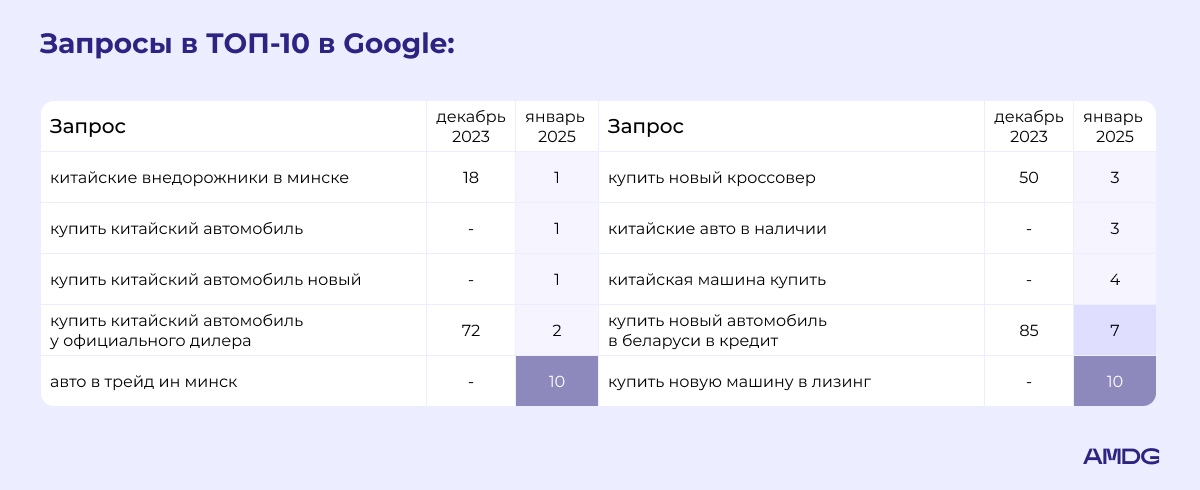The height and width of the screenshot is (490, 1200).
Task: Click the December value 72
Action: pyautogui.click(x=470, y=331)
